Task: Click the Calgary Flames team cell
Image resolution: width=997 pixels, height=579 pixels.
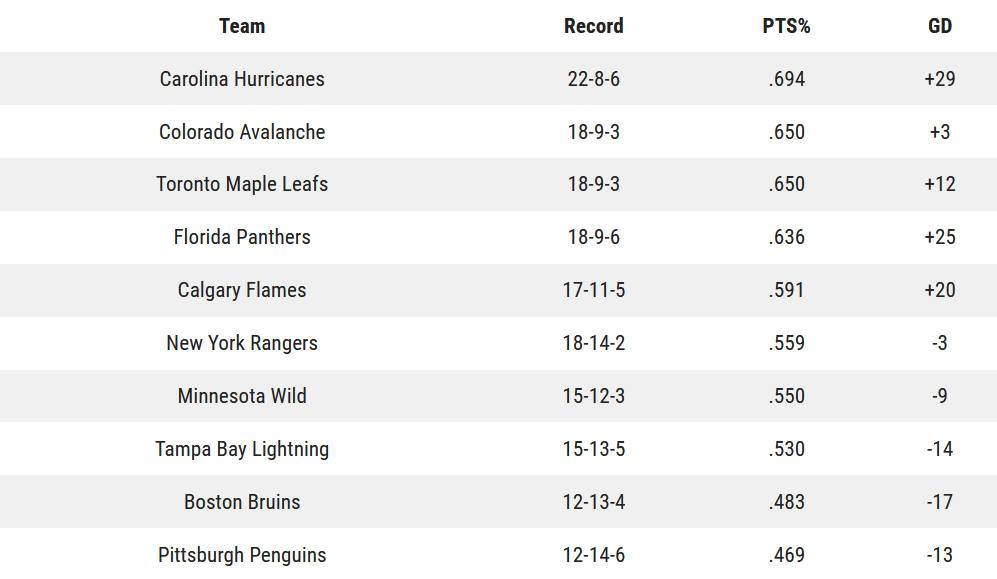Action: pyautogui.click(x=242, y=290)
